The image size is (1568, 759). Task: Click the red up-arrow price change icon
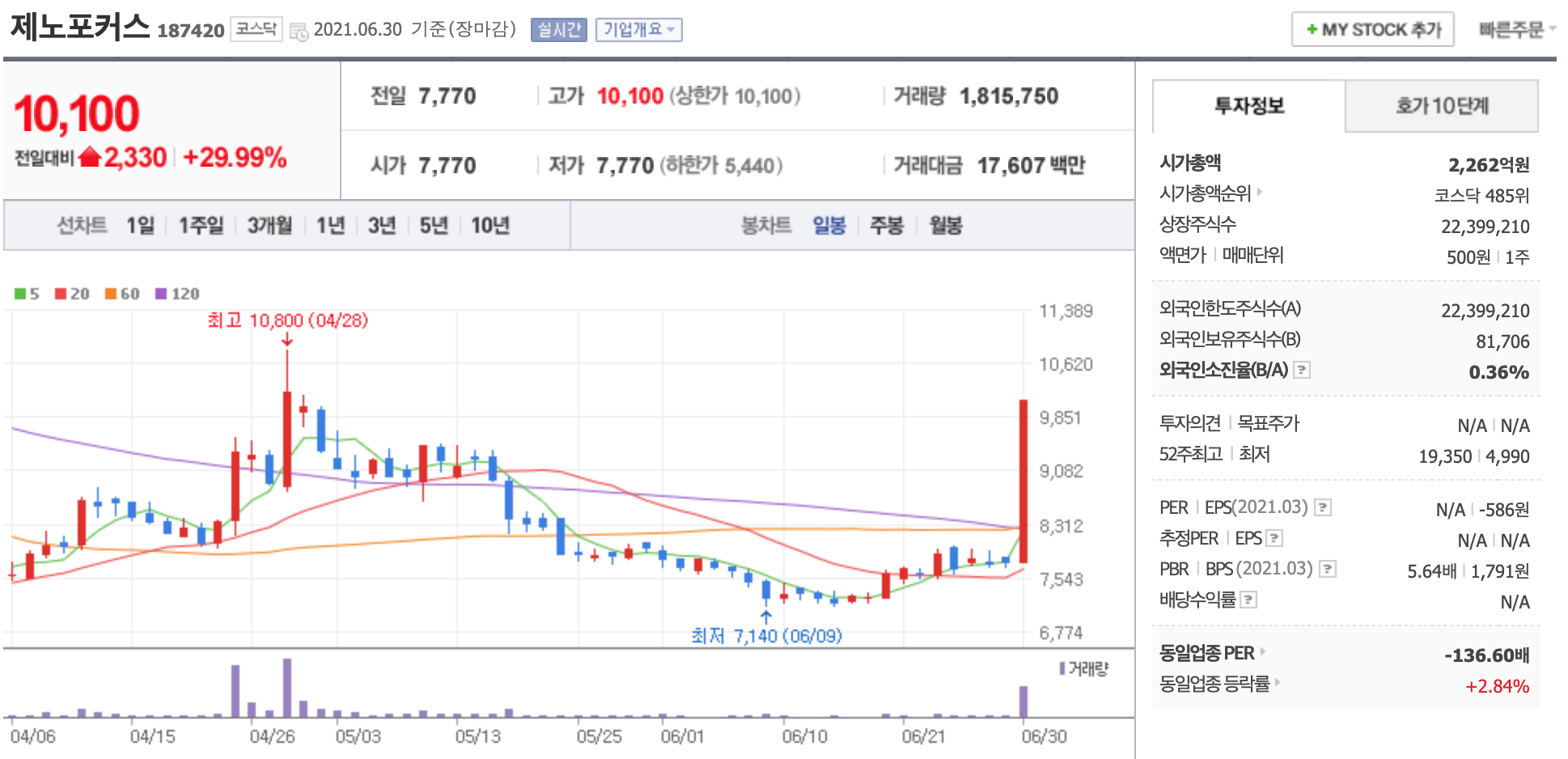coord(90,156)
